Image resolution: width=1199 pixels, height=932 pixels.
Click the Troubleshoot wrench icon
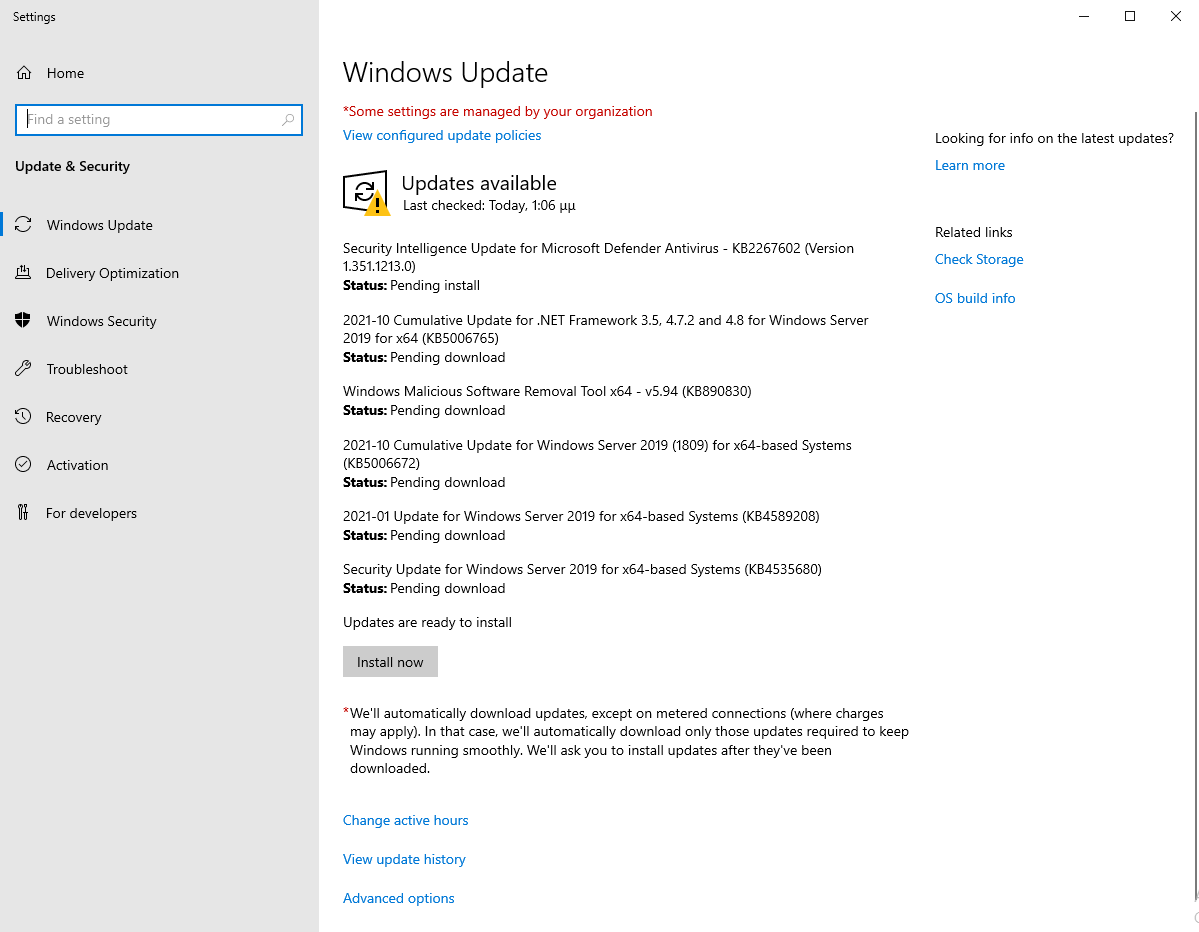point(24,369)
